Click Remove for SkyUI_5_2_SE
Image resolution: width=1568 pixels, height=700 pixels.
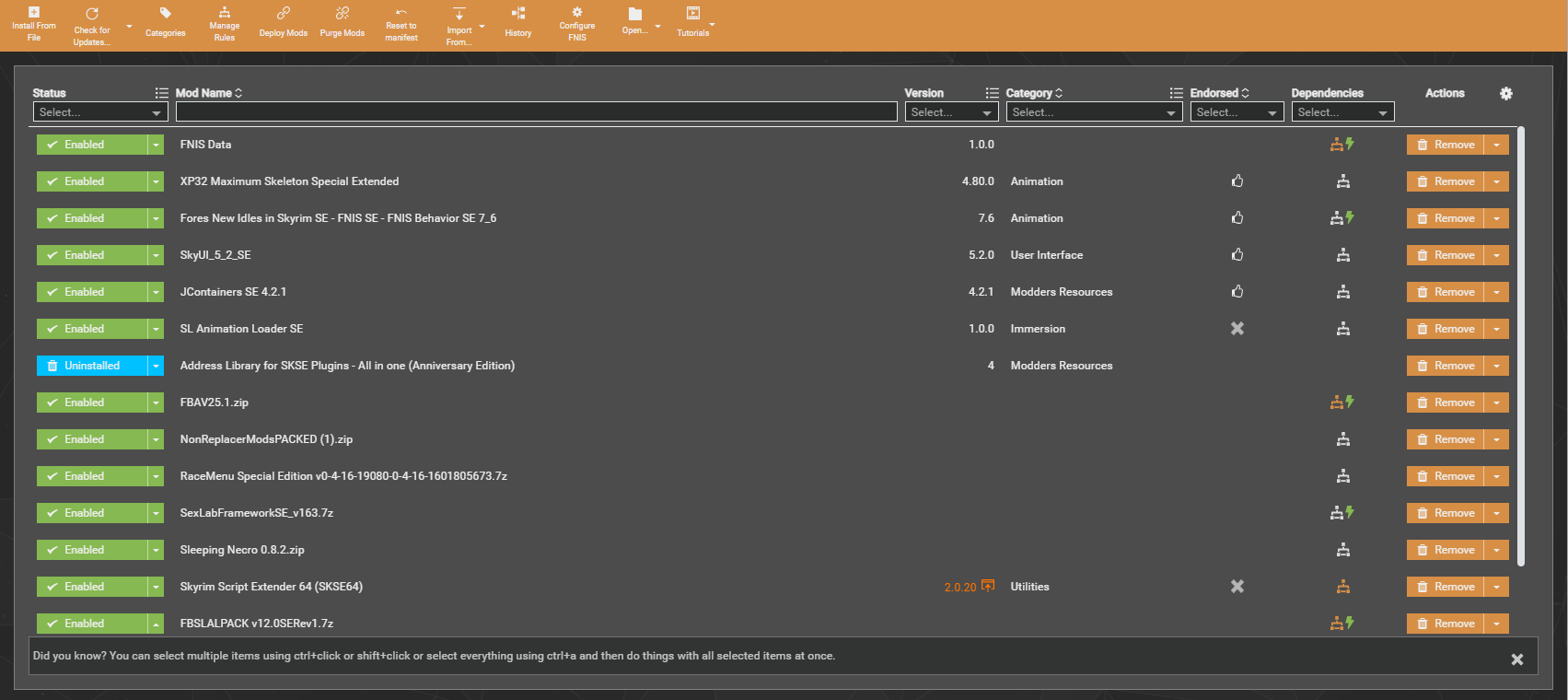coord(1446,255)
